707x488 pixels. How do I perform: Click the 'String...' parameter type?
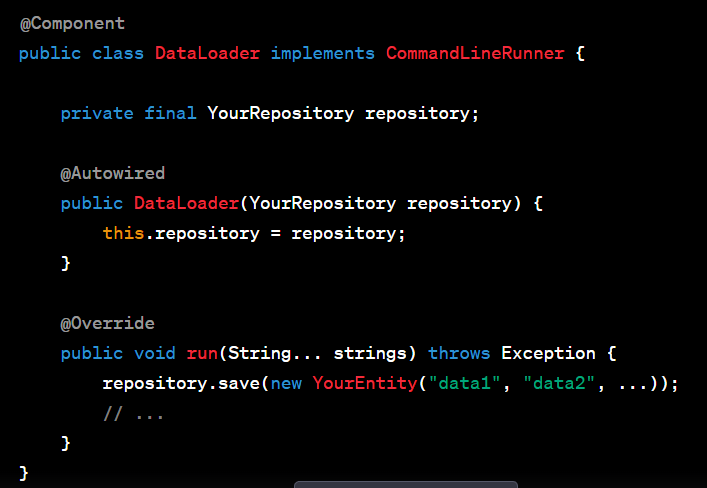(275, 354)
